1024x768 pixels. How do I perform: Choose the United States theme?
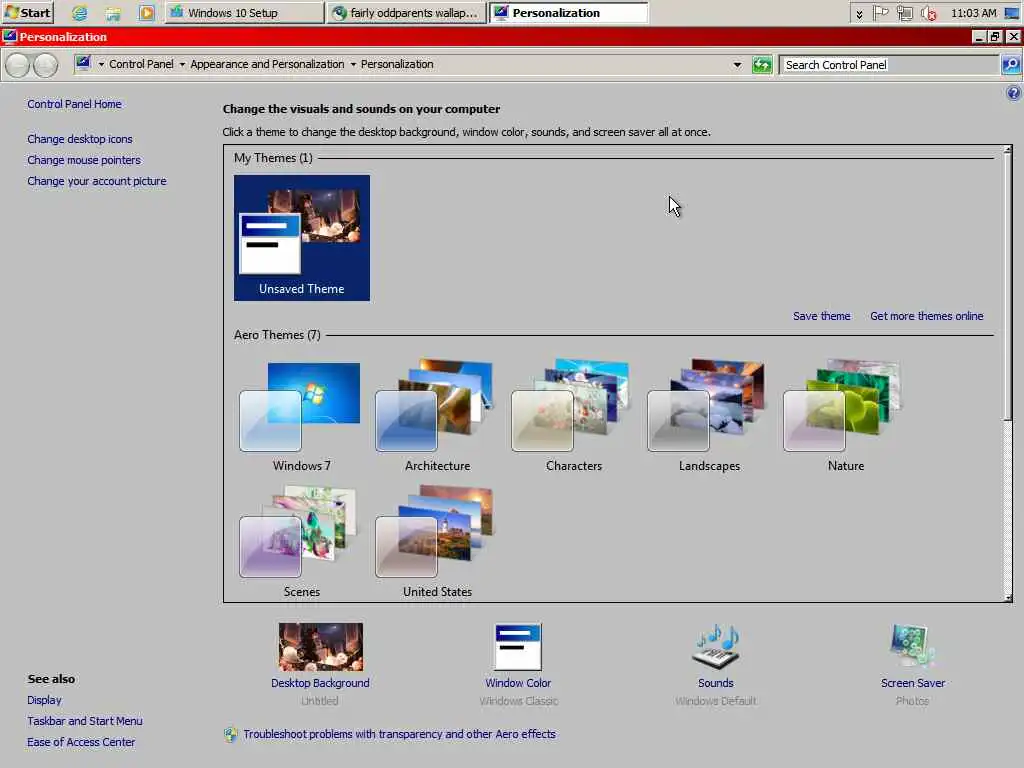pos(437,542)
